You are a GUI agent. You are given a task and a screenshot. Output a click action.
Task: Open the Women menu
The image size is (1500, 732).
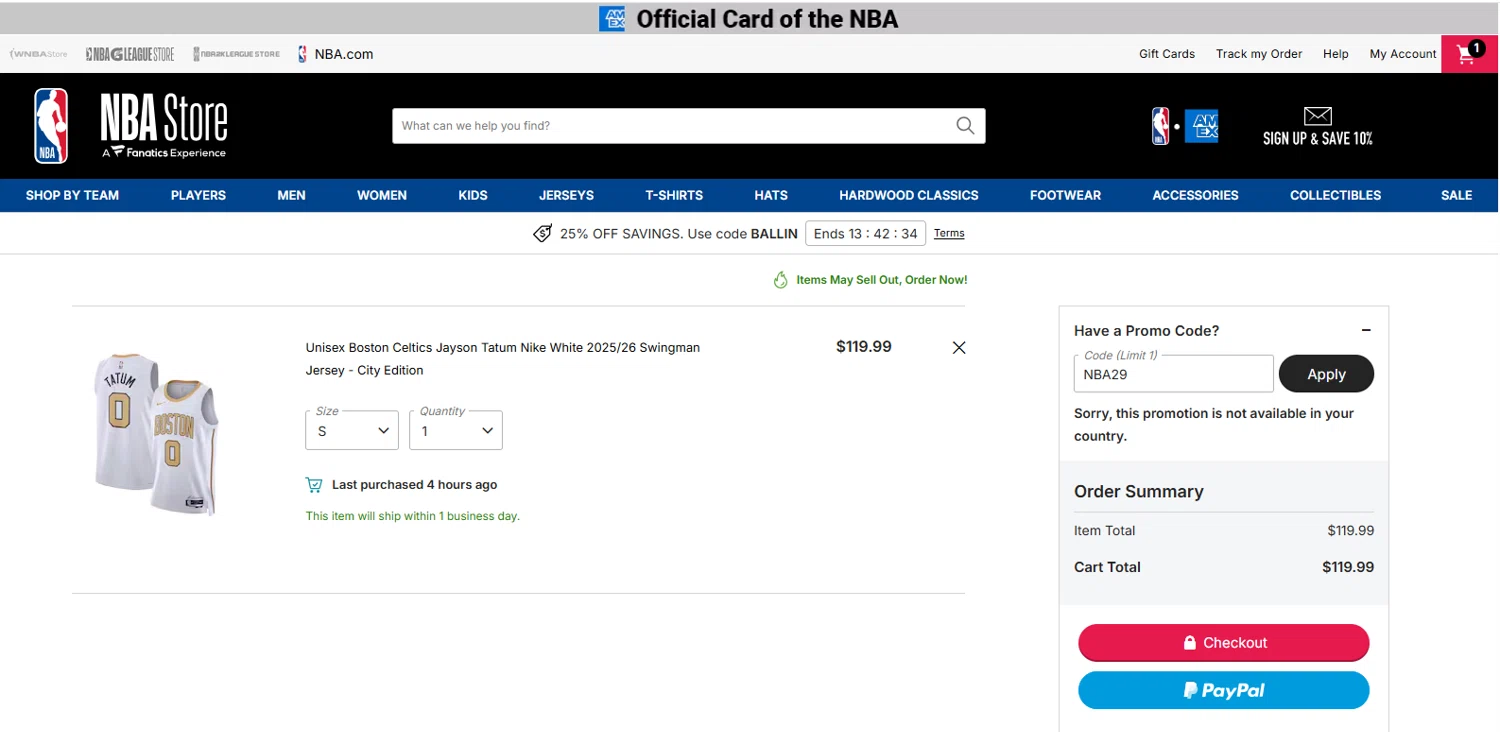382,195
